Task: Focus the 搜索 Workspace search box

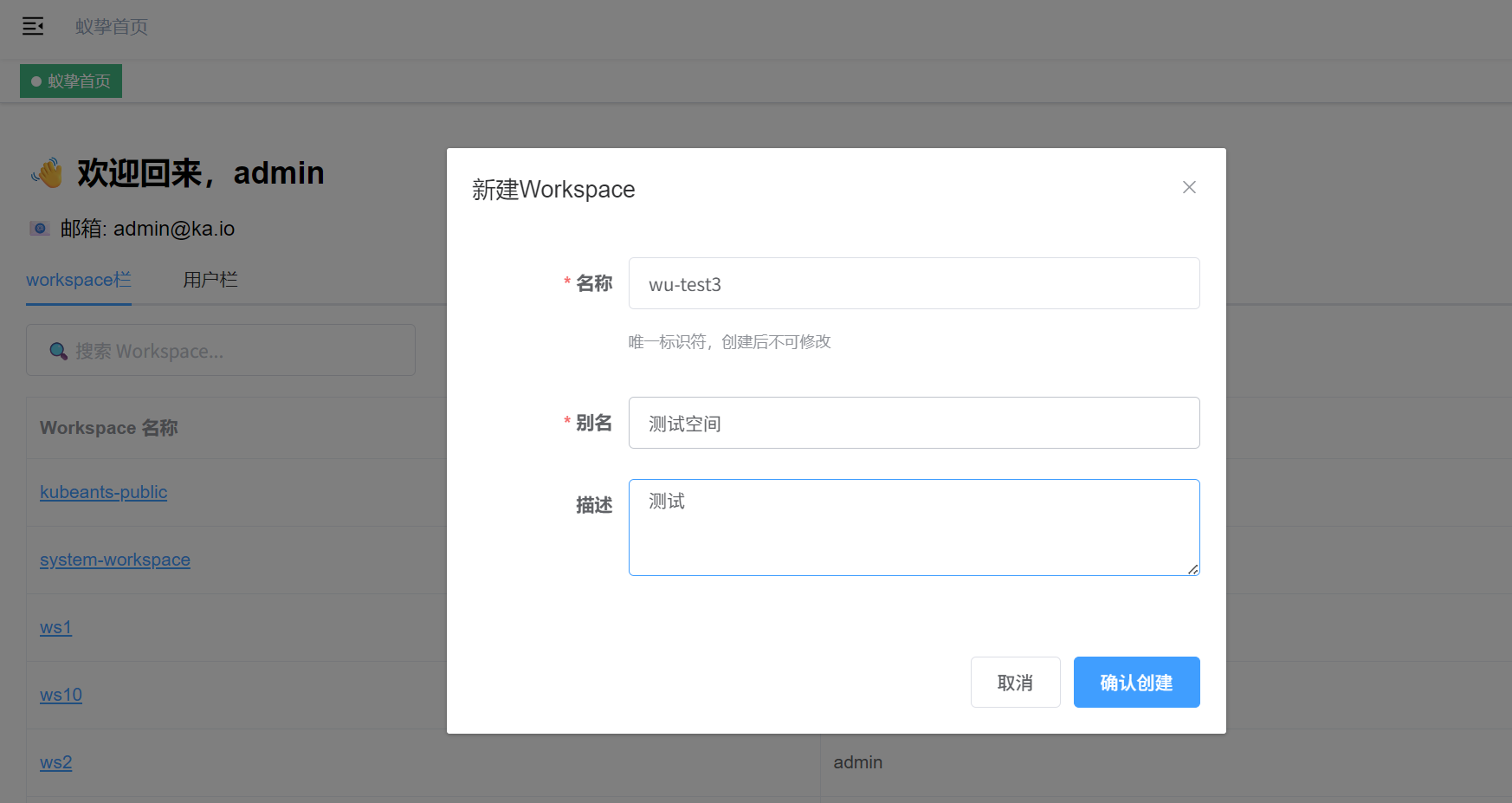Action: [234, 351]
